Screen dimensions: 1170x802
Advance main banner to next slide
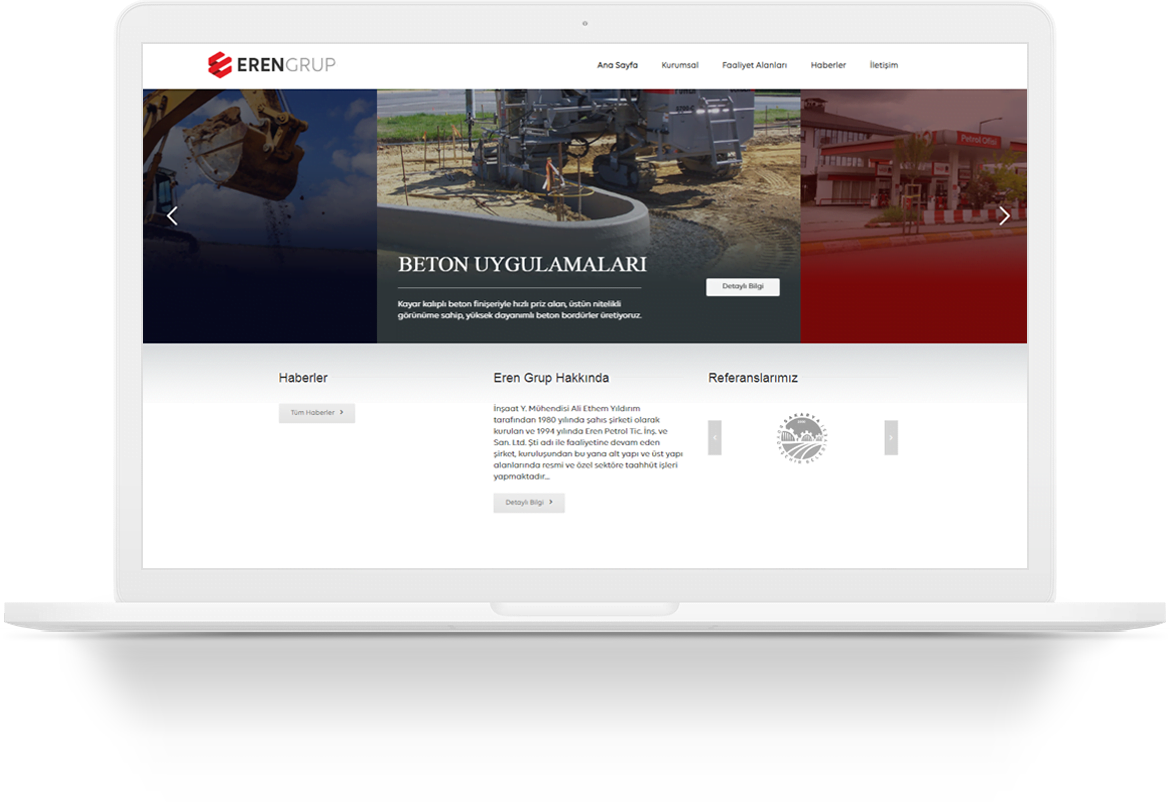1004,215
